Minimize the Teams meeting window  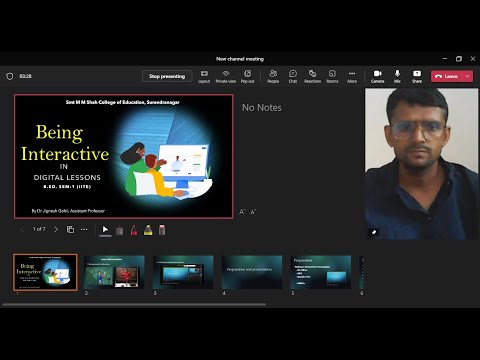coord(445,59)
